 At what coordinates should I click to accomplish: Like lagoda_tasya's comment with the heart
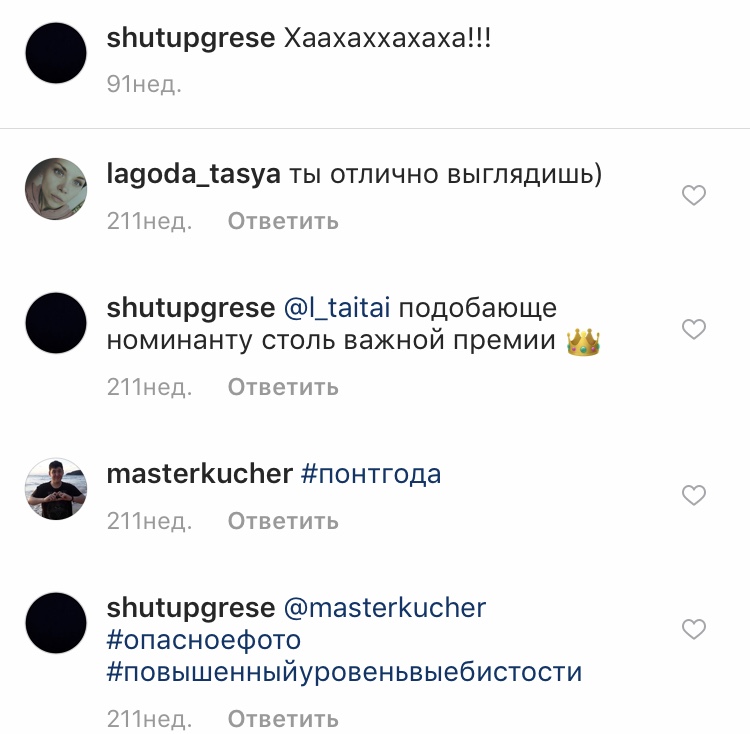coord(694,196)
